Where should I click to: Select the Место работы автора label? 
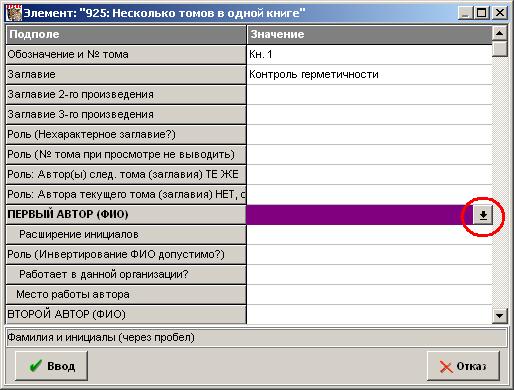coord(126,294)
